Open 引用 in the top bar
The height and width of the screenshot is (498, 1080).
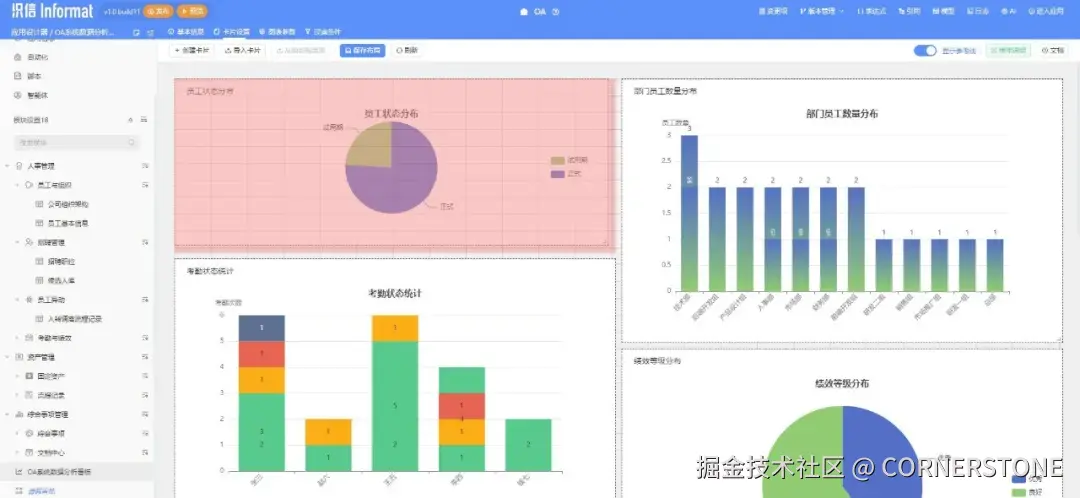click(909, 11)
